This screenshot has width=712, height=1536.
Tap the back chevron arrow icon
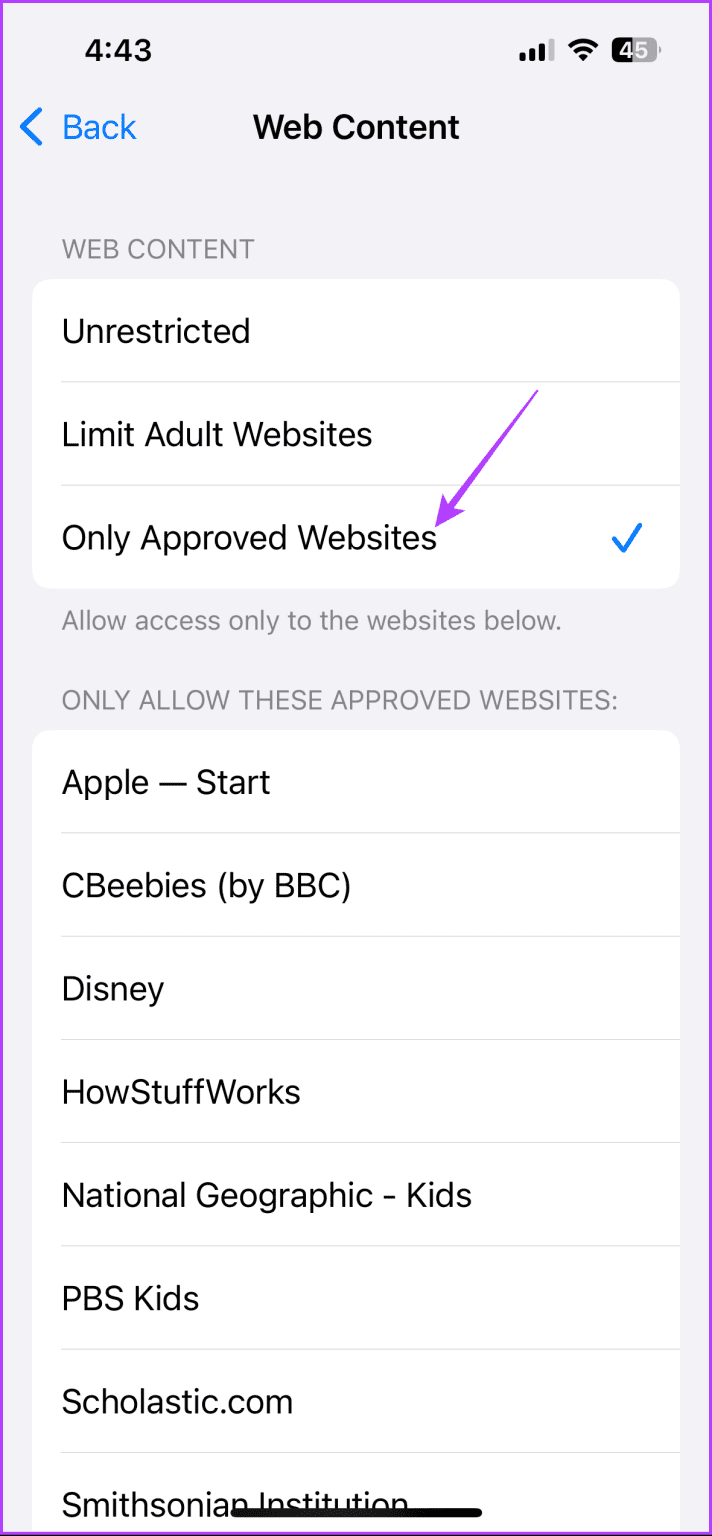coord(31,127)
